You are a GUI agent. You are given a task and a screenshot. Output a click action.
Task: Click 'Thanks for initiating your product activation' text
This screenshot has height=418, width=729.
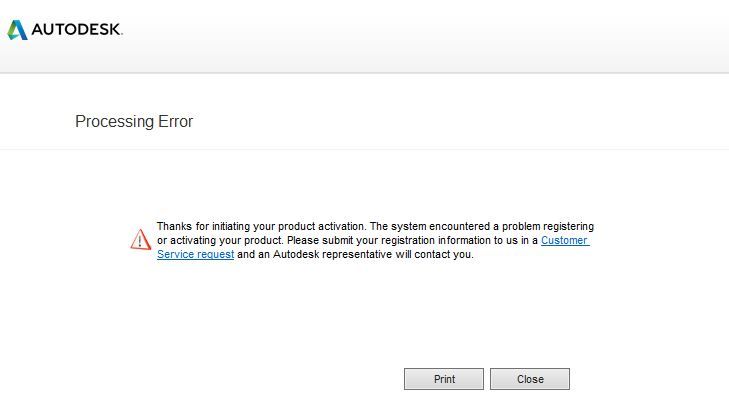[x=261, y=226]
